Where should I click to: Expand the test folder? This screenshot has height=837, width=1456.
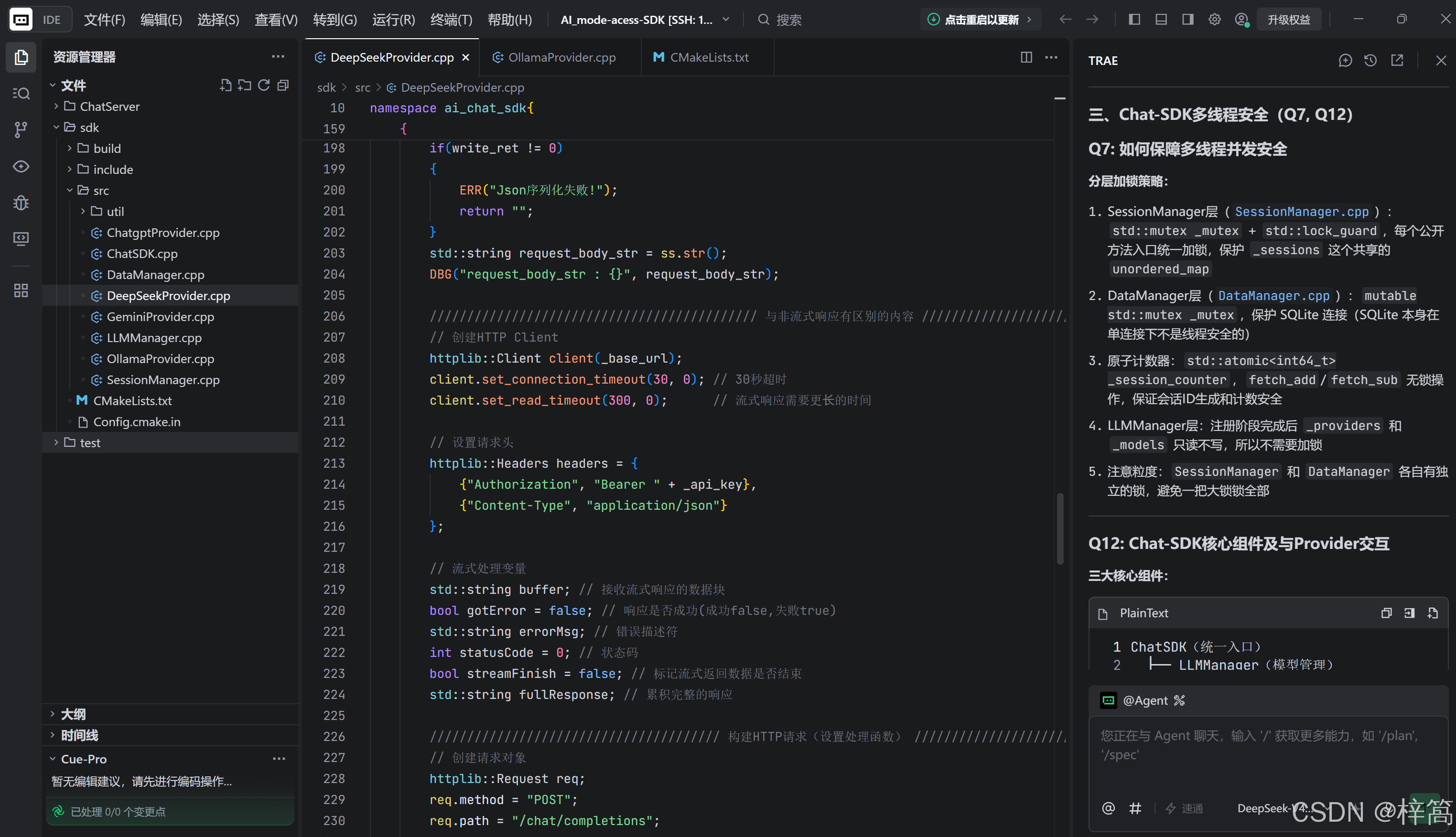point(170,443)
